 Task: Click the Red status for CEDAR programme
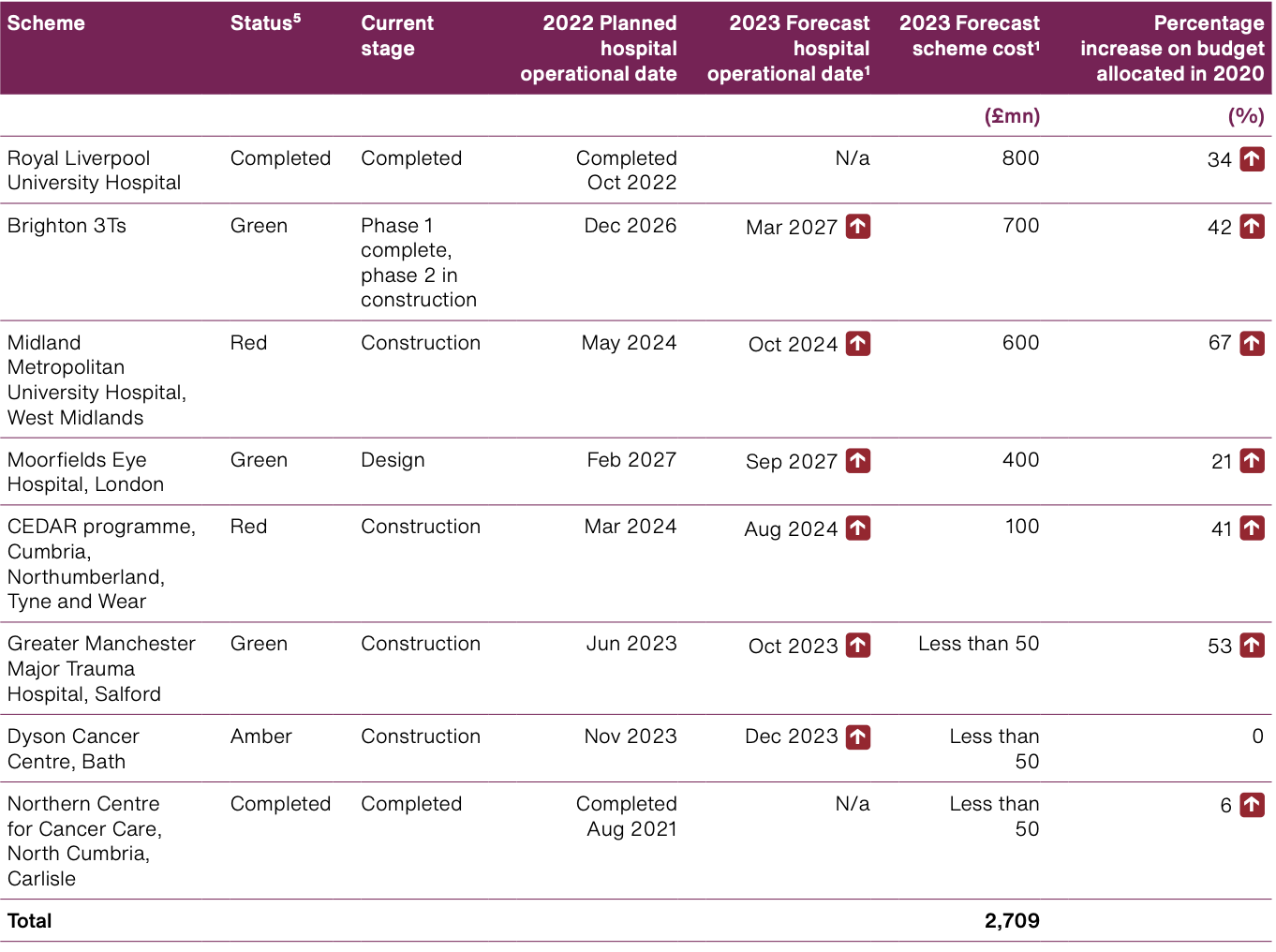click(x=248, y=527)
